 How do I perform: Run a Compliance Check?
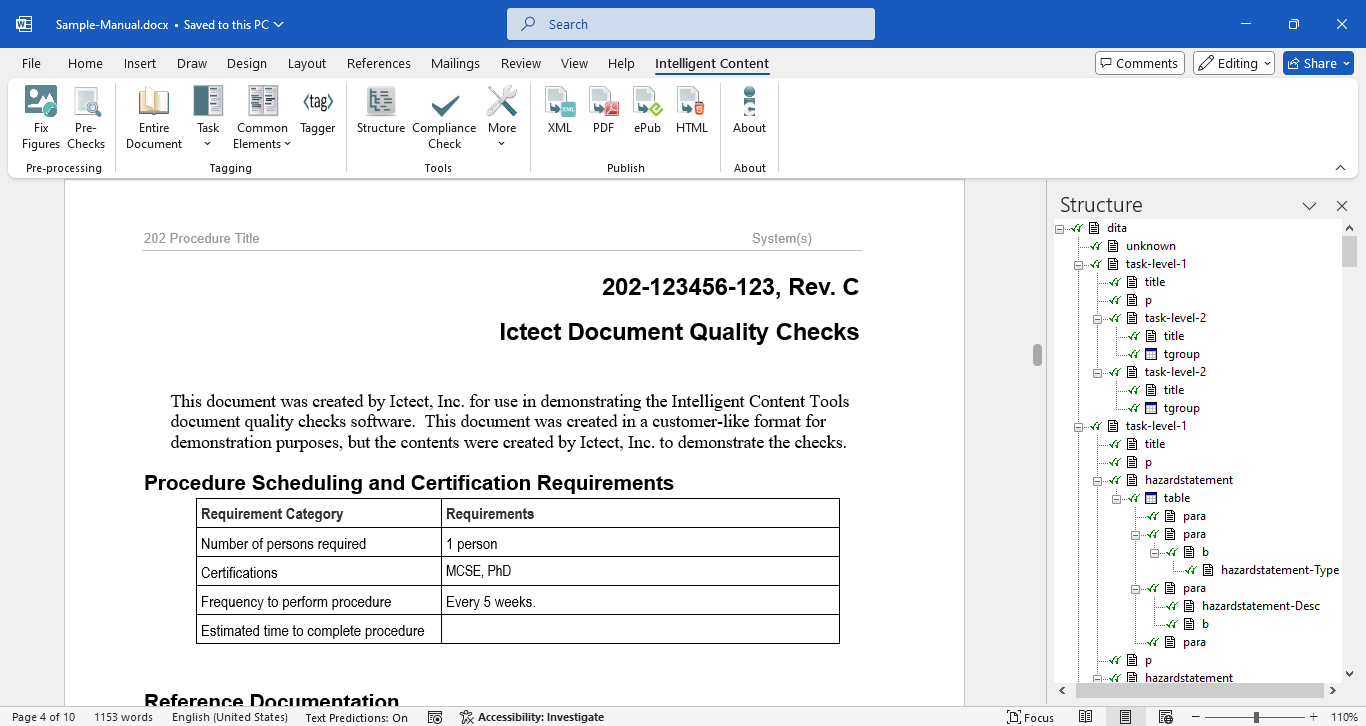click(x=443, y=116)
